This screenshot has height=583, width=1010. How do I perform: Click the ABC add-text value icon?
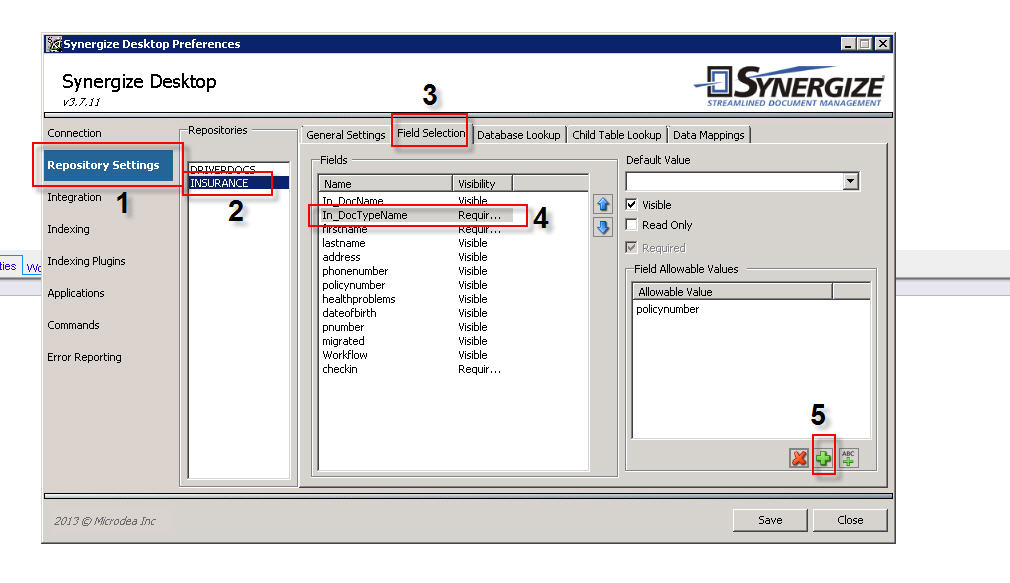coord(848,458)
